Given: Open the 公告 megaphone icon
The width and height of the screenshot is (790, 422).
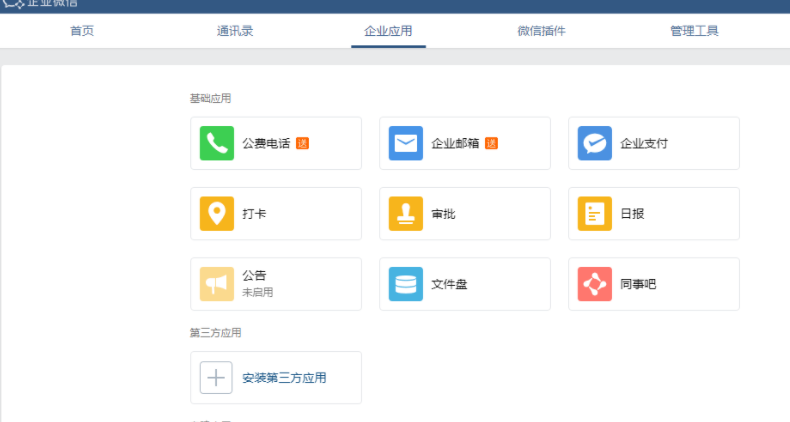Looking at the screenshot, I should click(x=217, y=284).
